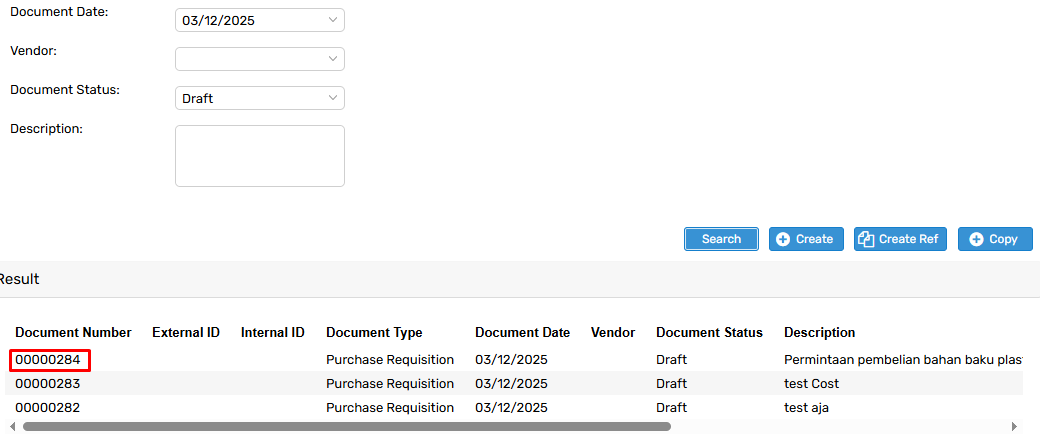
Task: Select document number 00000282
Action: [47, 407]
